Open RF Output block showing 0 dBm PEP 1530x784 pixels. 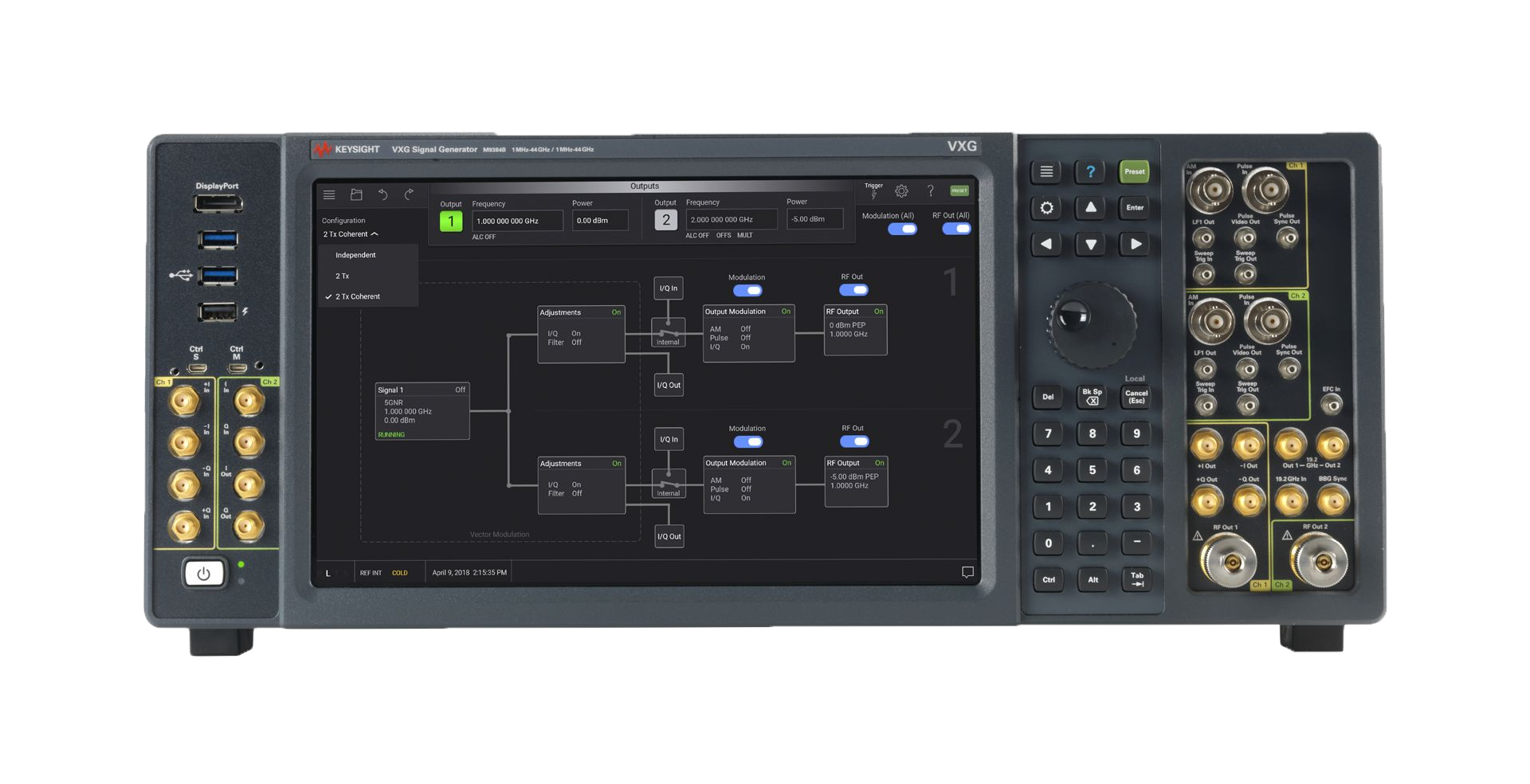point(855,331)
